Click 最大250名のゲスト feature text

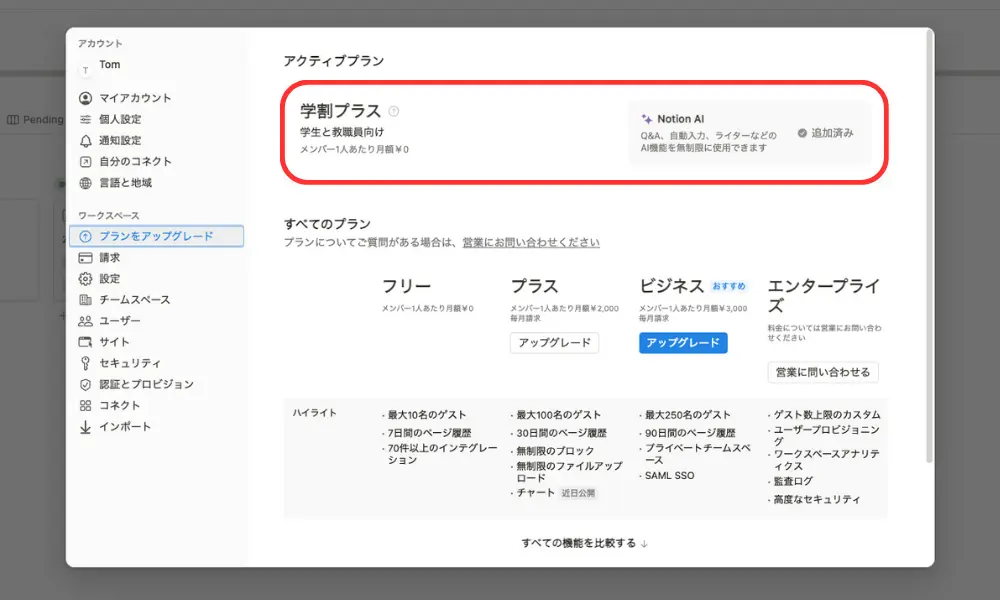688,415
